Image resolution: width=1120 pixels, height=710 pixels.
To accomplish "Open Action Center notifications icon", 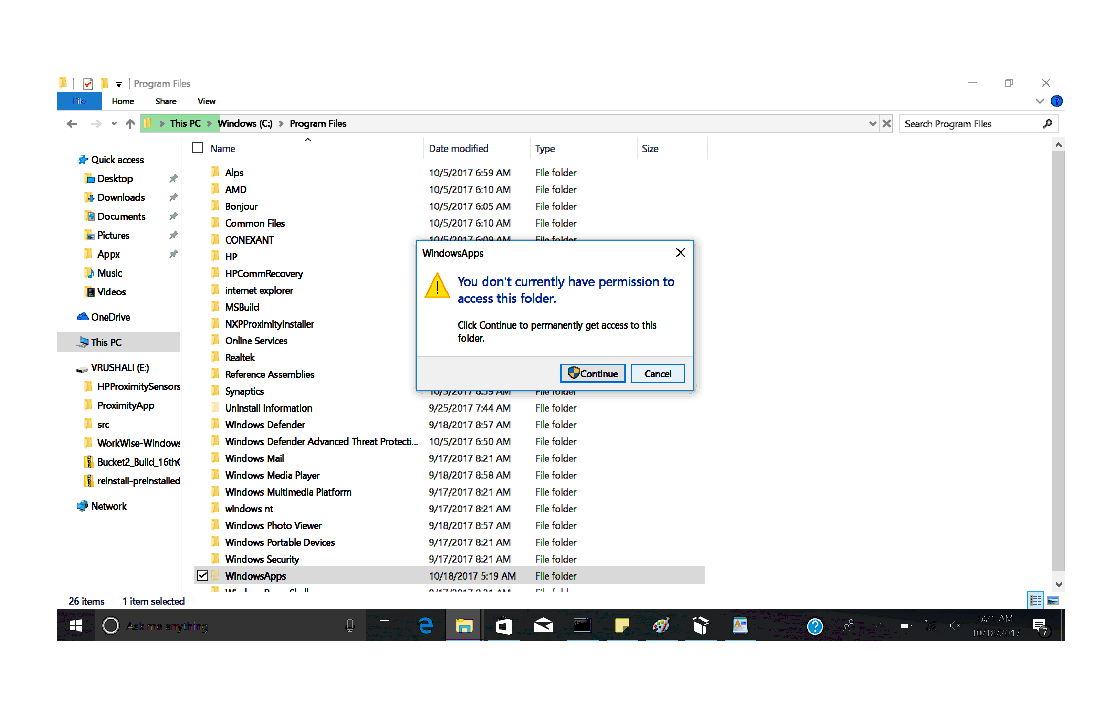I will (x=1040, y=626).
